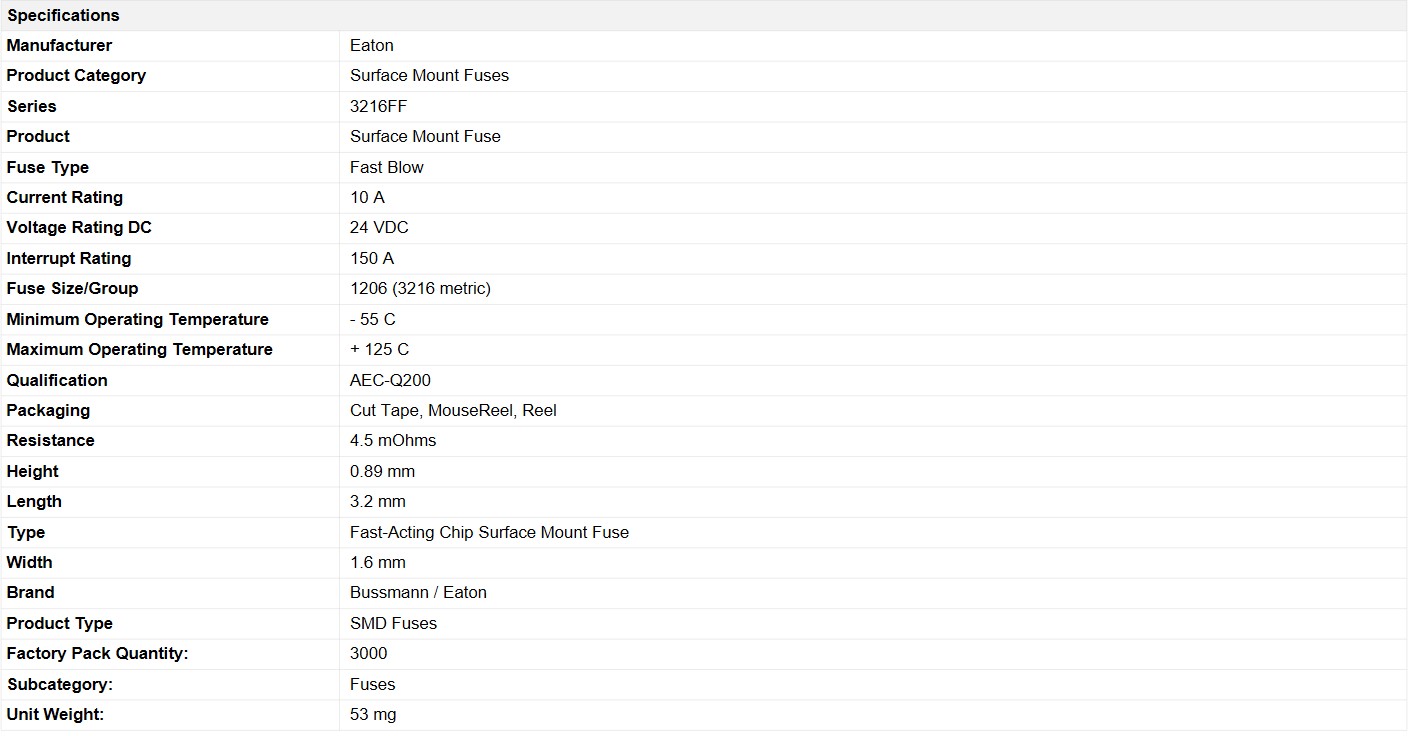Select the Product Type label
1408x736 pixels.
pyautogui.click(x=60, y=623)
